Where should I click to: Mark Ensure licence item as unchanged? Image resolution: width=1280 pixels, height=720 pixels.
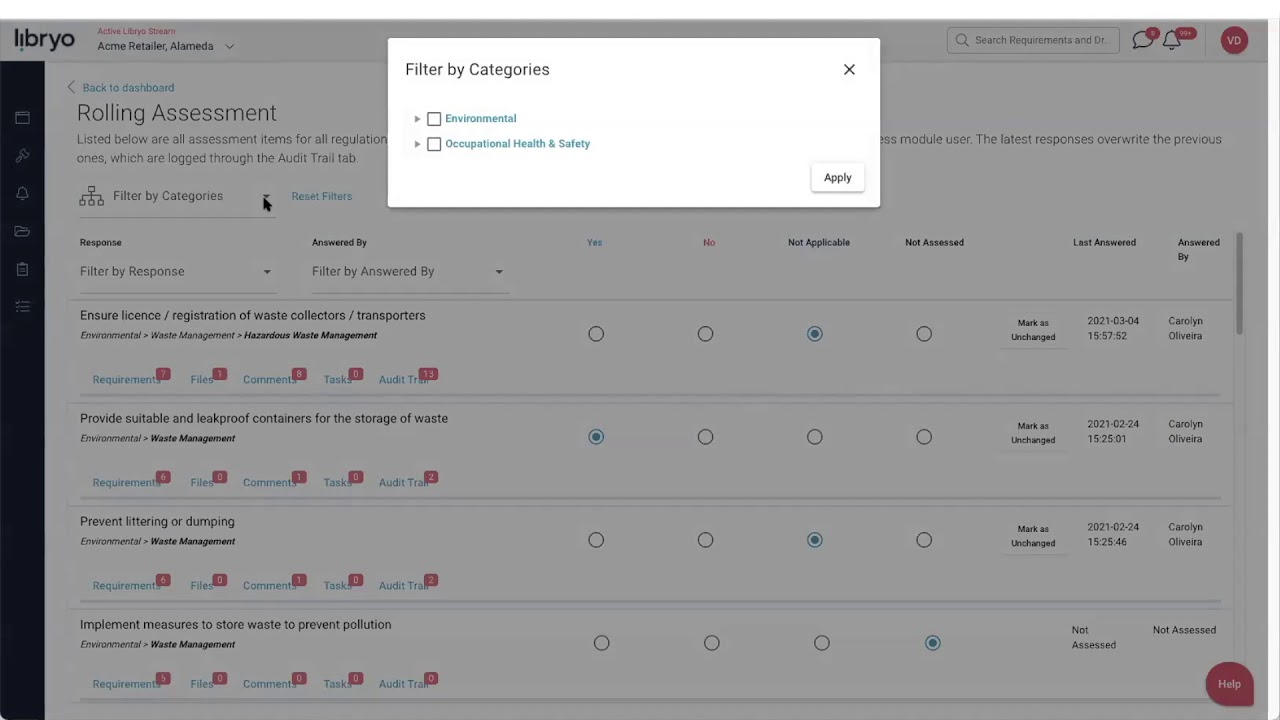1033,330
